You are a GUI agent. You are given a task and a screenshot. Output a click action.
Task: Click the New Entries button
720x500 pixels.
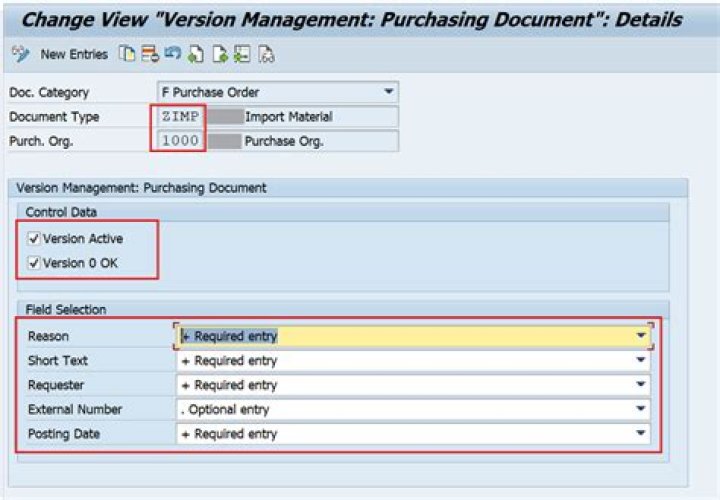(x=74, y=55)
